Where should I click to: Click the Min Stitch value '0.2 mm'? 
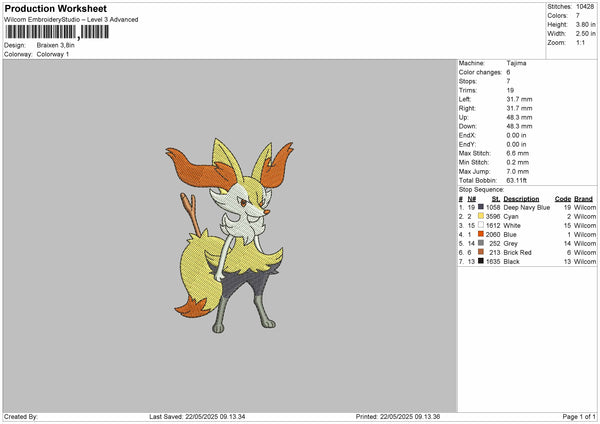point(518,163)
